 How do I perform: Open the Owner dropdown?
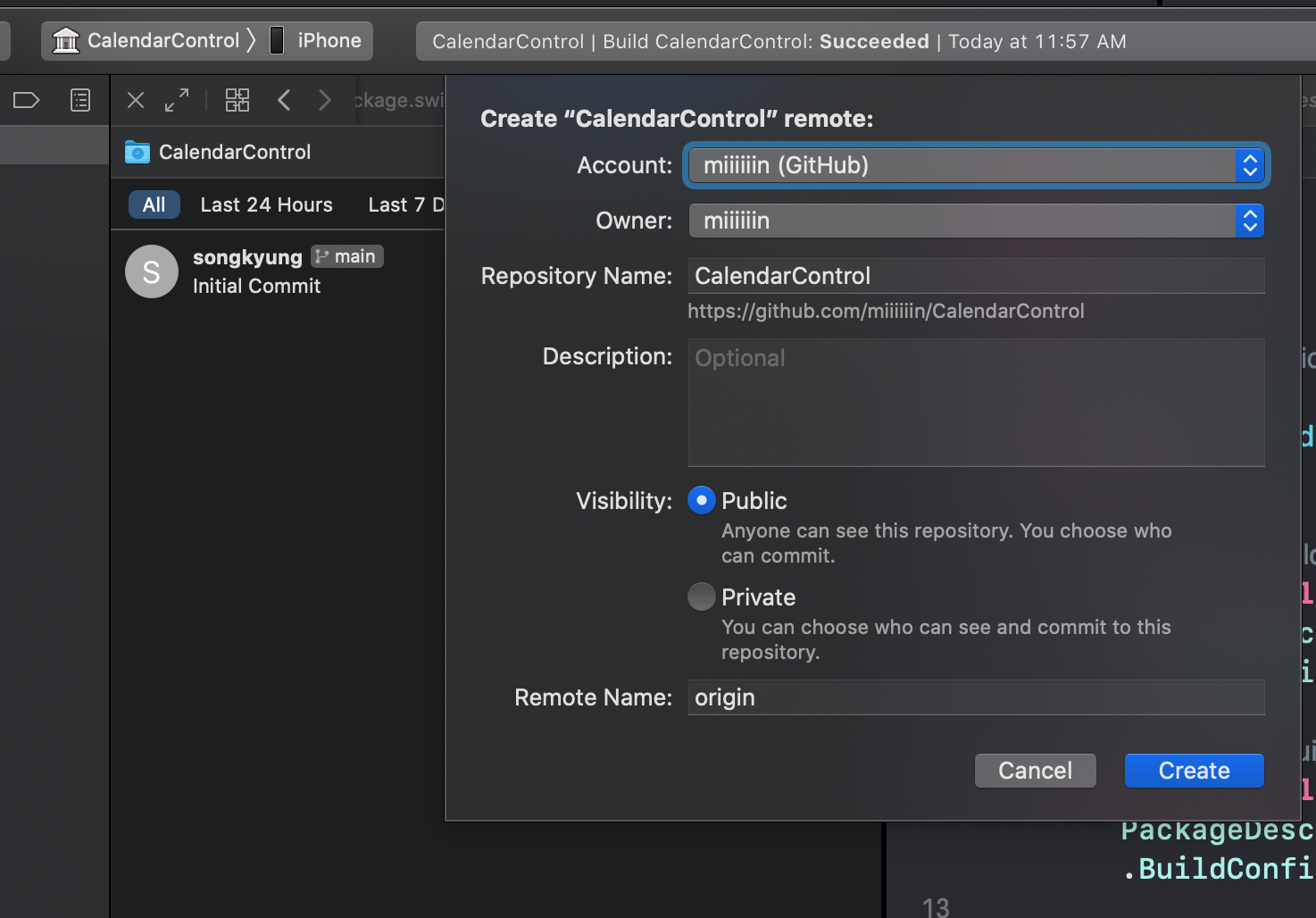pos(976,221)
